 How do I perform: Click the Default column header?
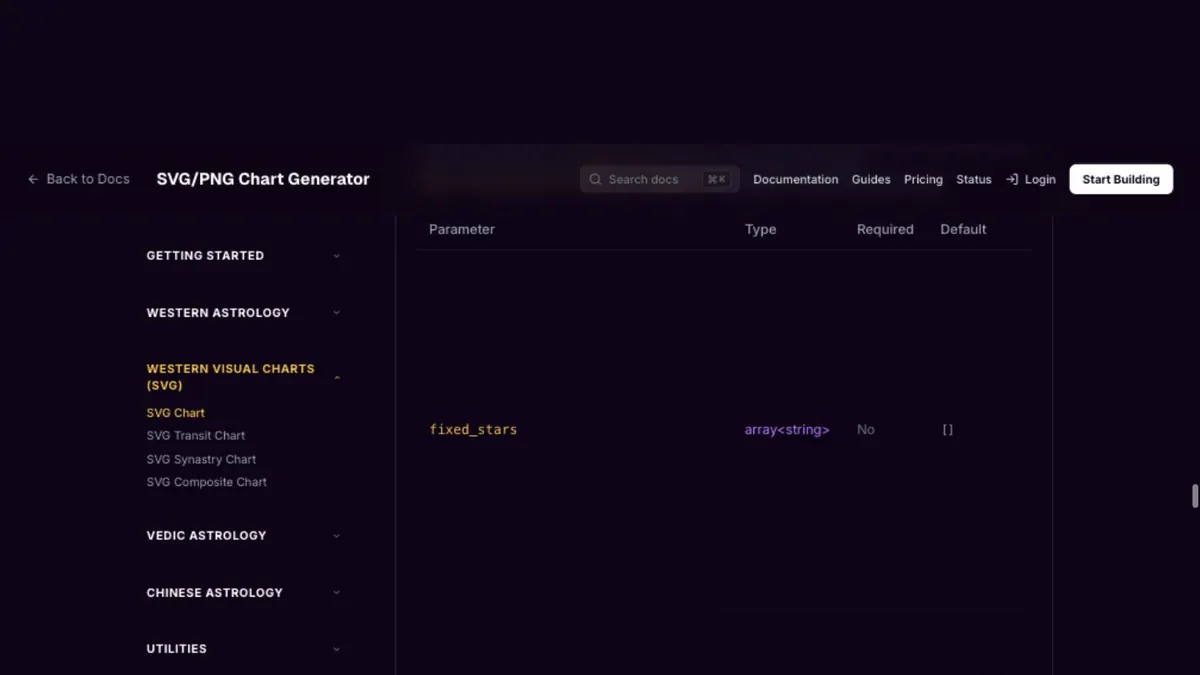pos(963,229)
